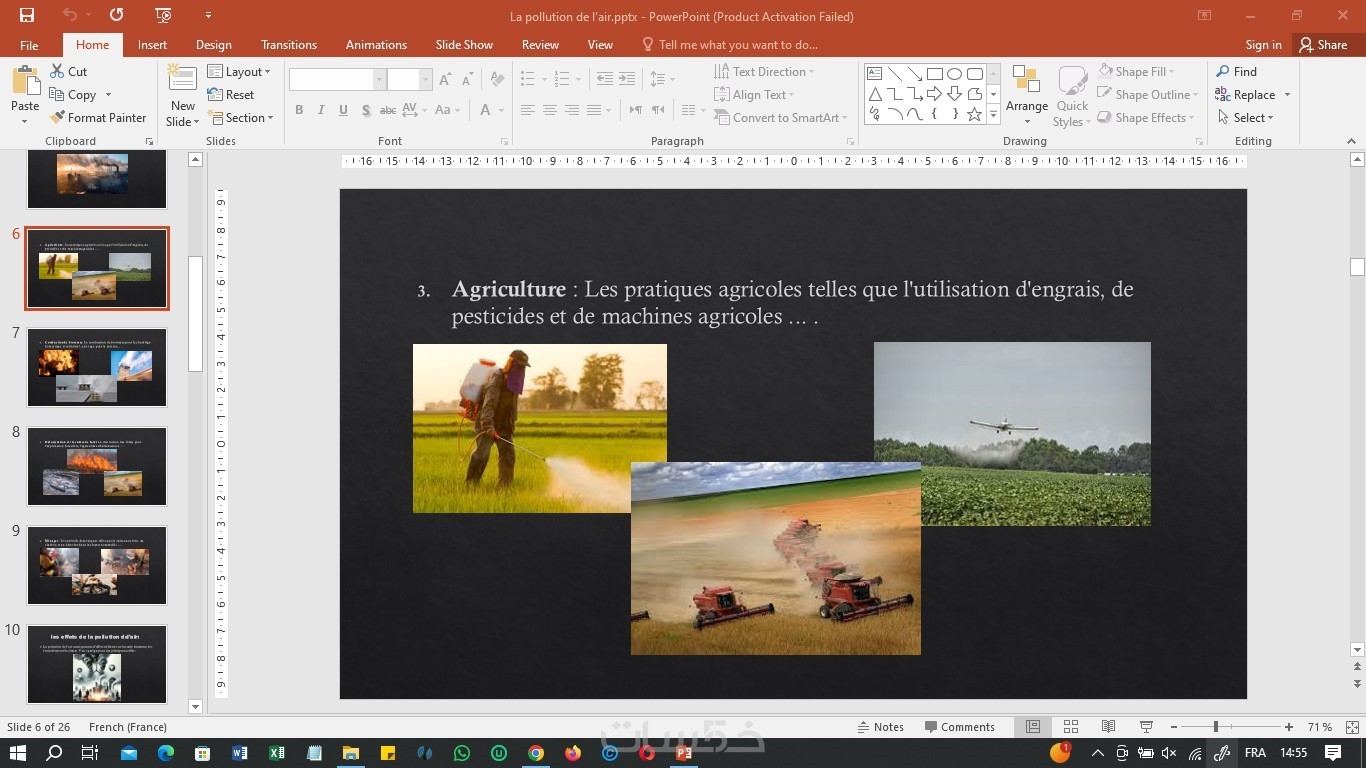Open Google Chrome from the taskbar
This screenshot has height=768, width=1366.
[x=536, y=753]
